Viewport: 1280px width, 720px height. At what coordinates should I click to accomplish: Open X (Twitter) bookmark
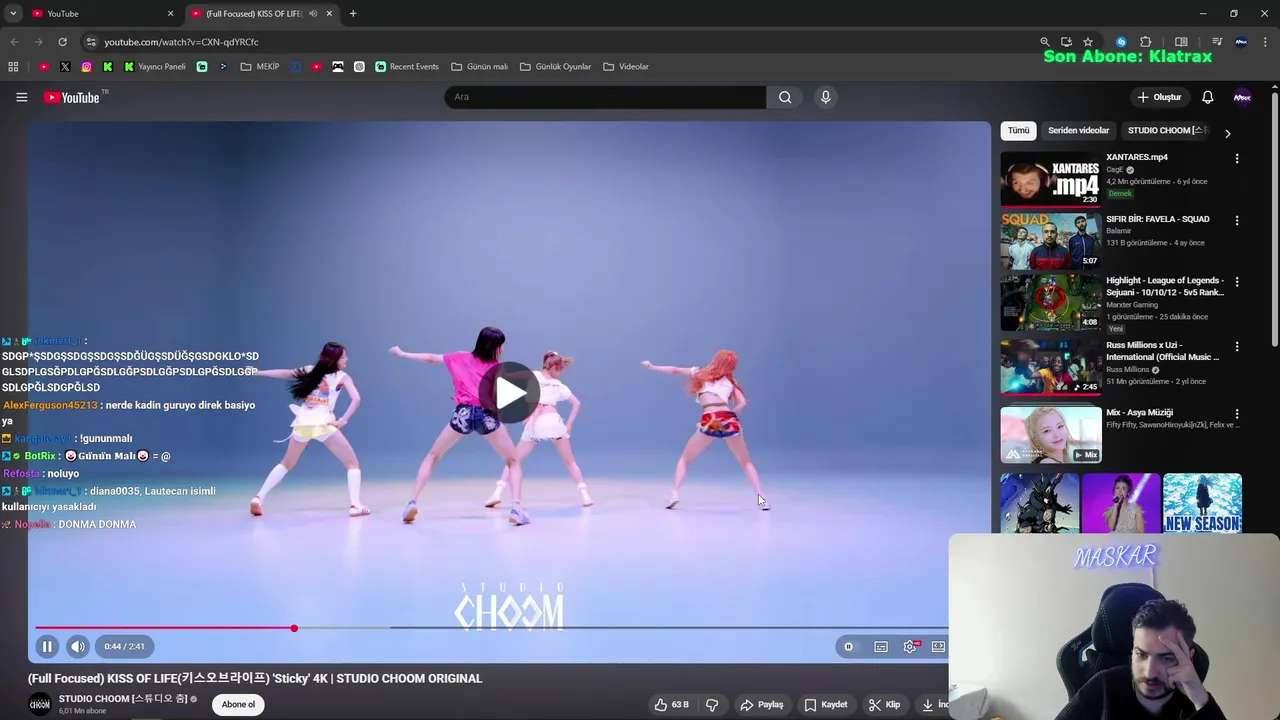[65, 67]
